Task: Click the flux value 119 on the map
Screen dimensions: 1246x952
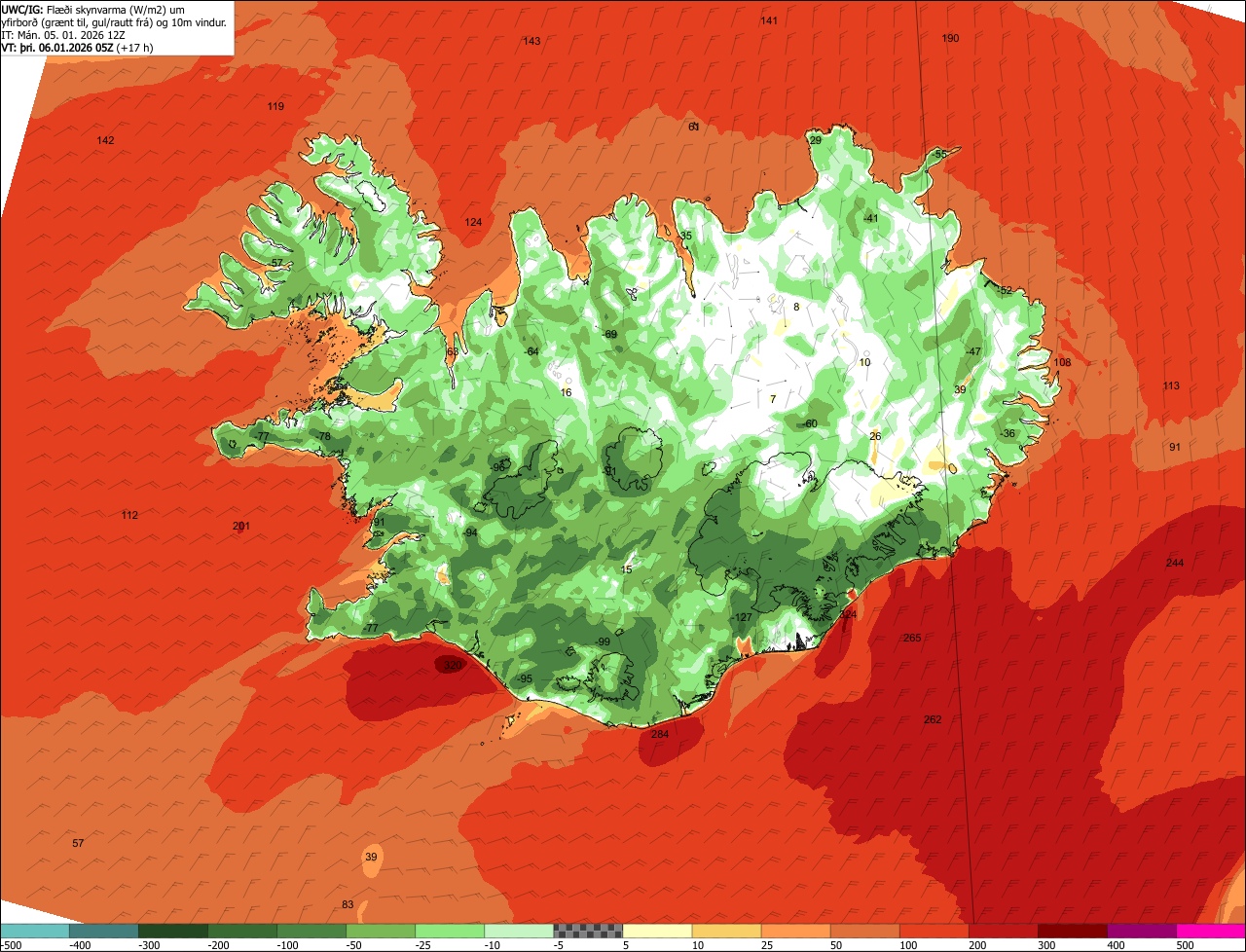Action: click(275, 106)
